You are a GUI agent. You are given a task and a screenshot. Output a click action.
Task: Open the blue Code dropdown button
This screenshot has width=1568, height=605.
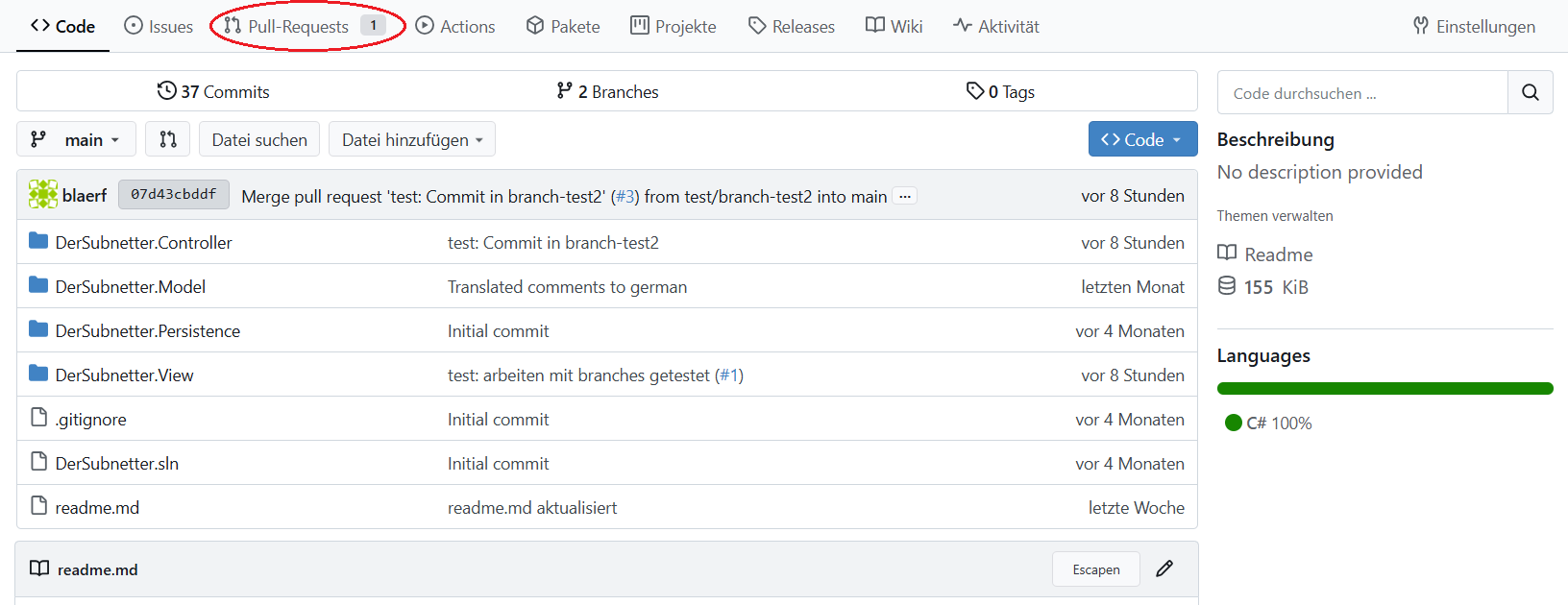1142,139
